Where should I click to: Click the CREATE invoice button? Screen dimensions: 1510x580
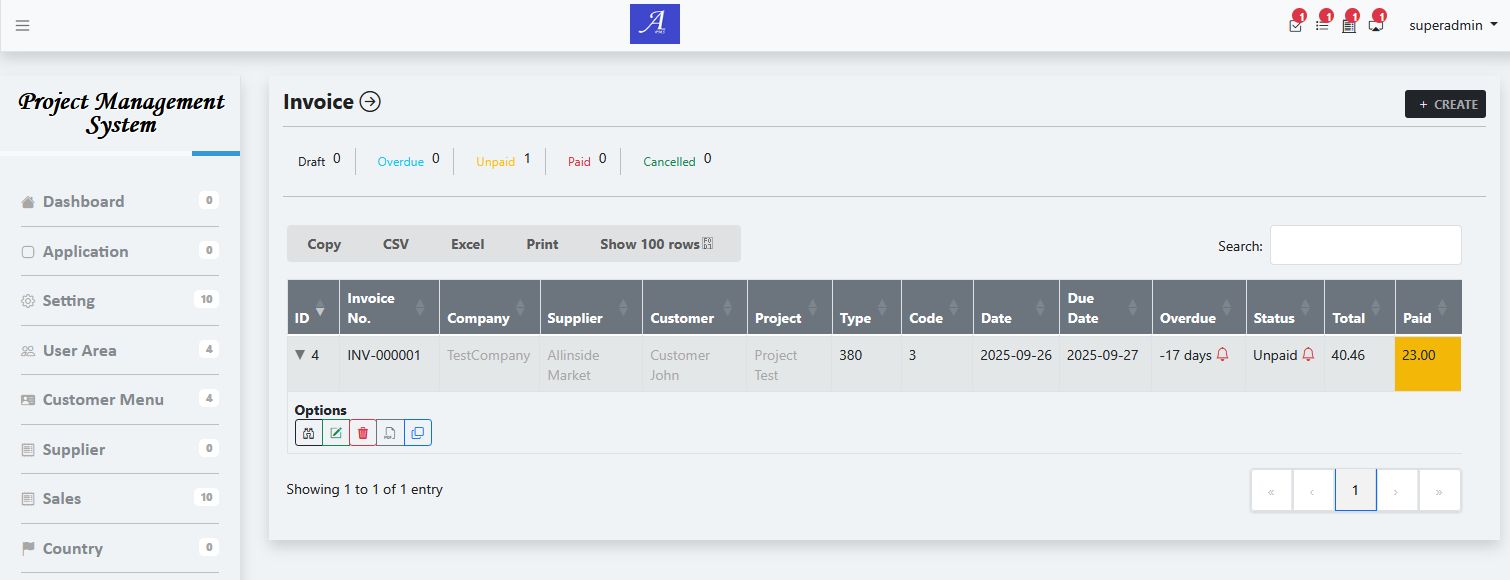coord(1445,104)
